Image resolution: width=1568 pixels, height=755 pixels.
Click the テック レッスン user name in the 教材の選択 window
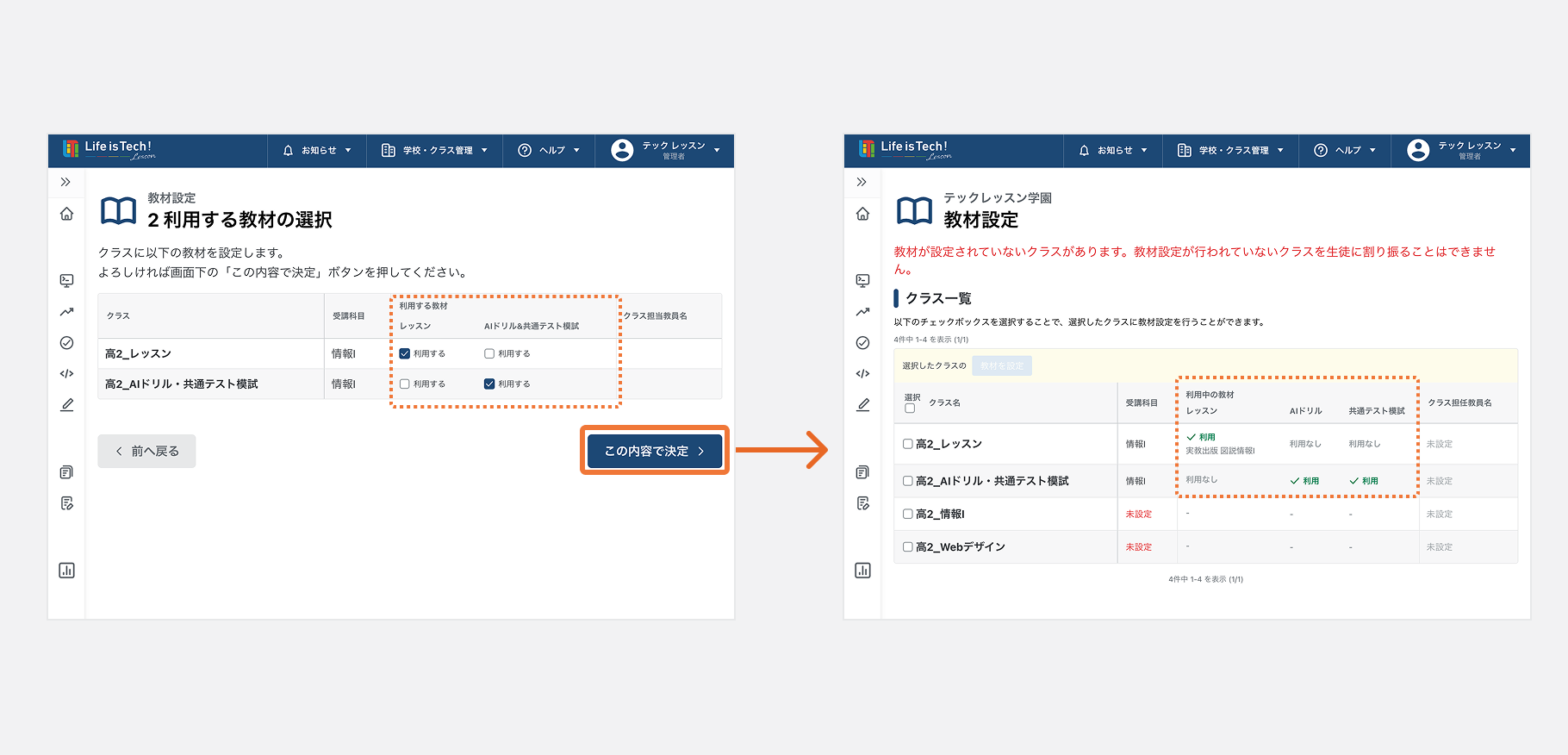pyautogui.click(x=674, y=146)
